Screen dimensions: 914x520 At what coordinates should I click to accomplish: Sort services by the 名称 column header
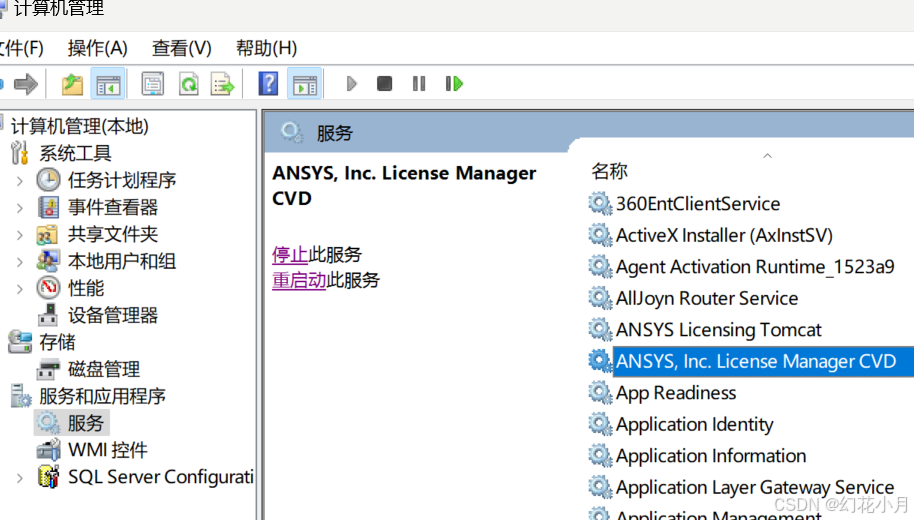610,171
